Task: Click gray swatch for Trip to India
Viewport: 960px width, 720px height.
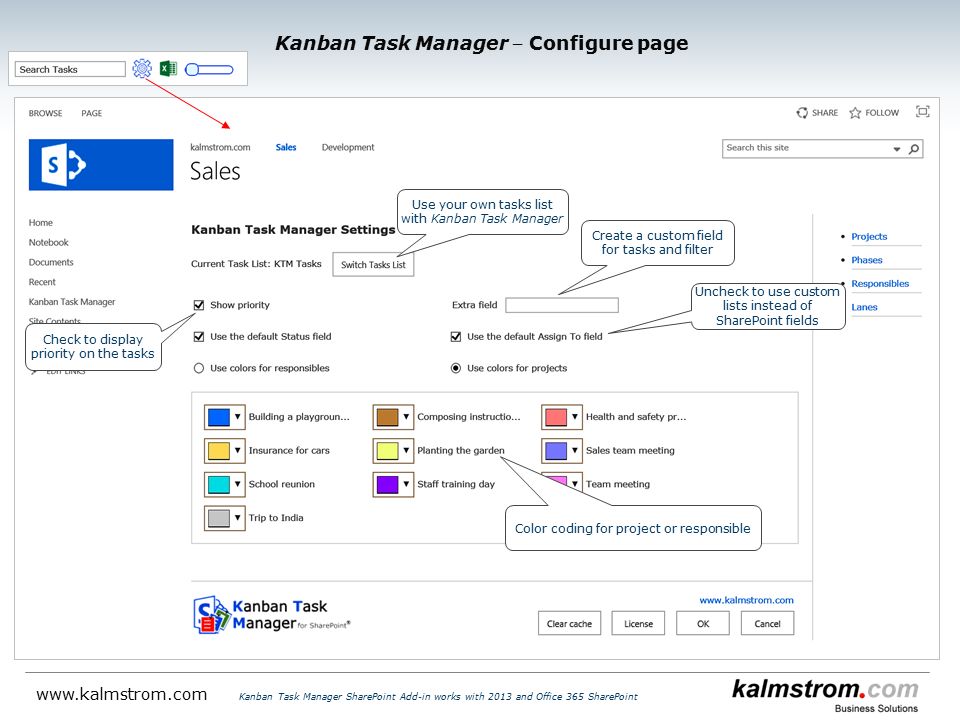Action: (219, 518)
